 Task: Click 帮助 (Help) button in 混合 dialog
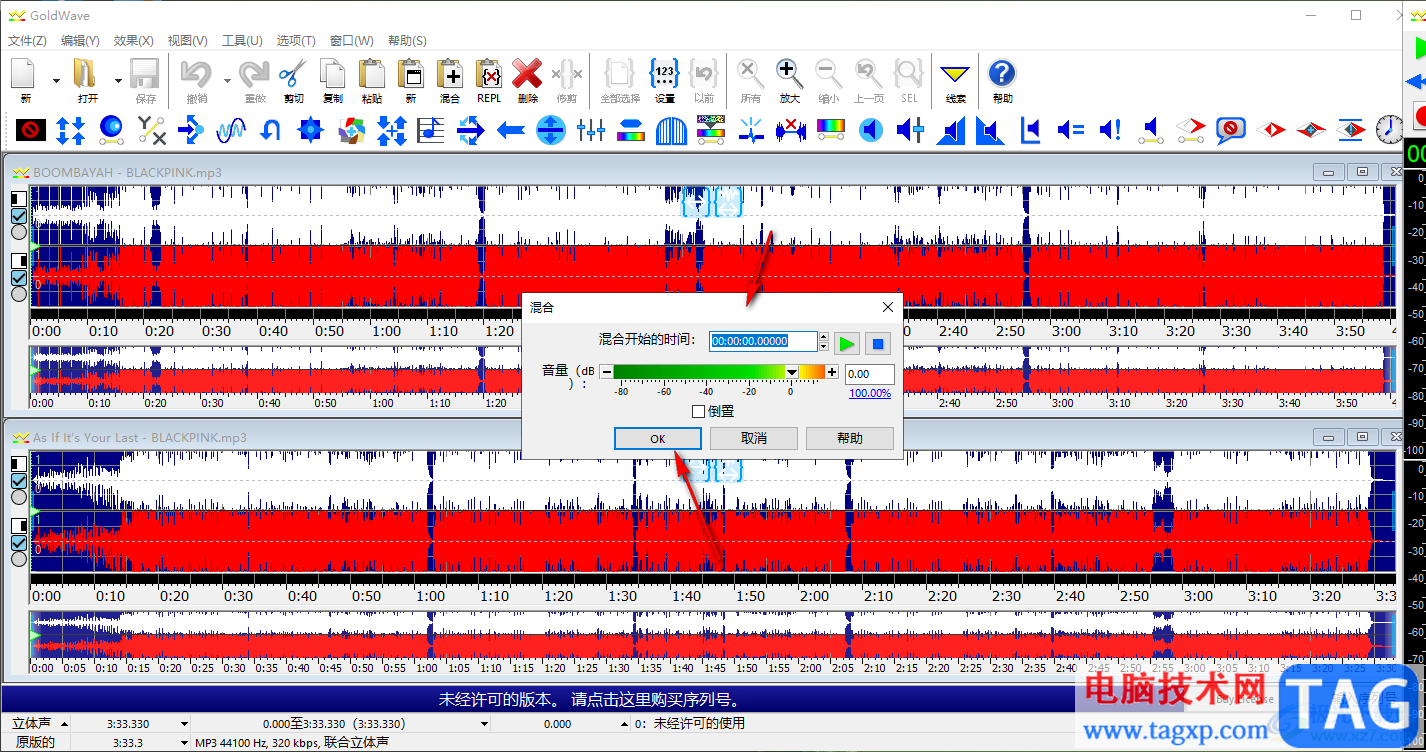(x=850, y=438)
